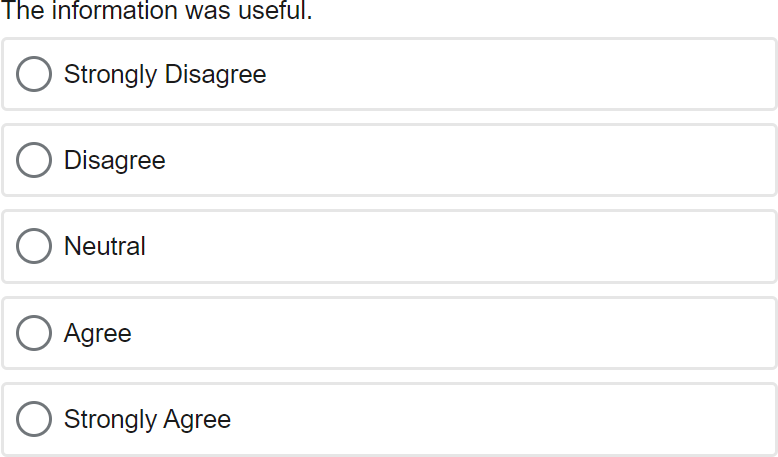This screenshot has height=457, width=778.
Task: Click the "Neutral" label text
Action: pyautogui.click(x=105, y=246)
